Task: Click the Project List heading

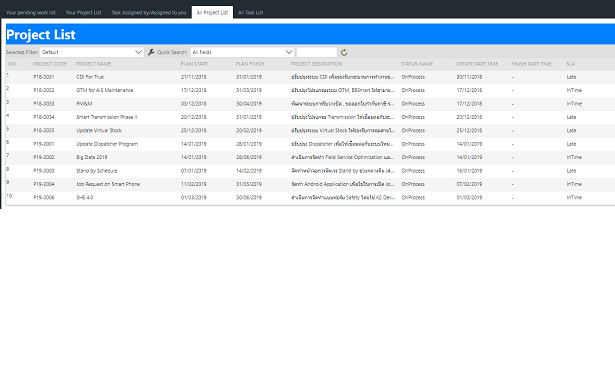Action: point(41,35)
